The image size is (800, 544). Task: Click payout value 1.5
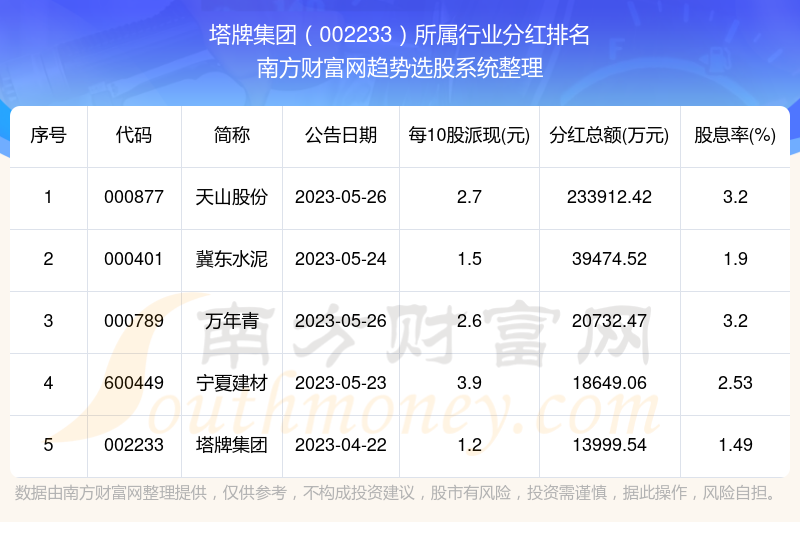tap(469, 259)
